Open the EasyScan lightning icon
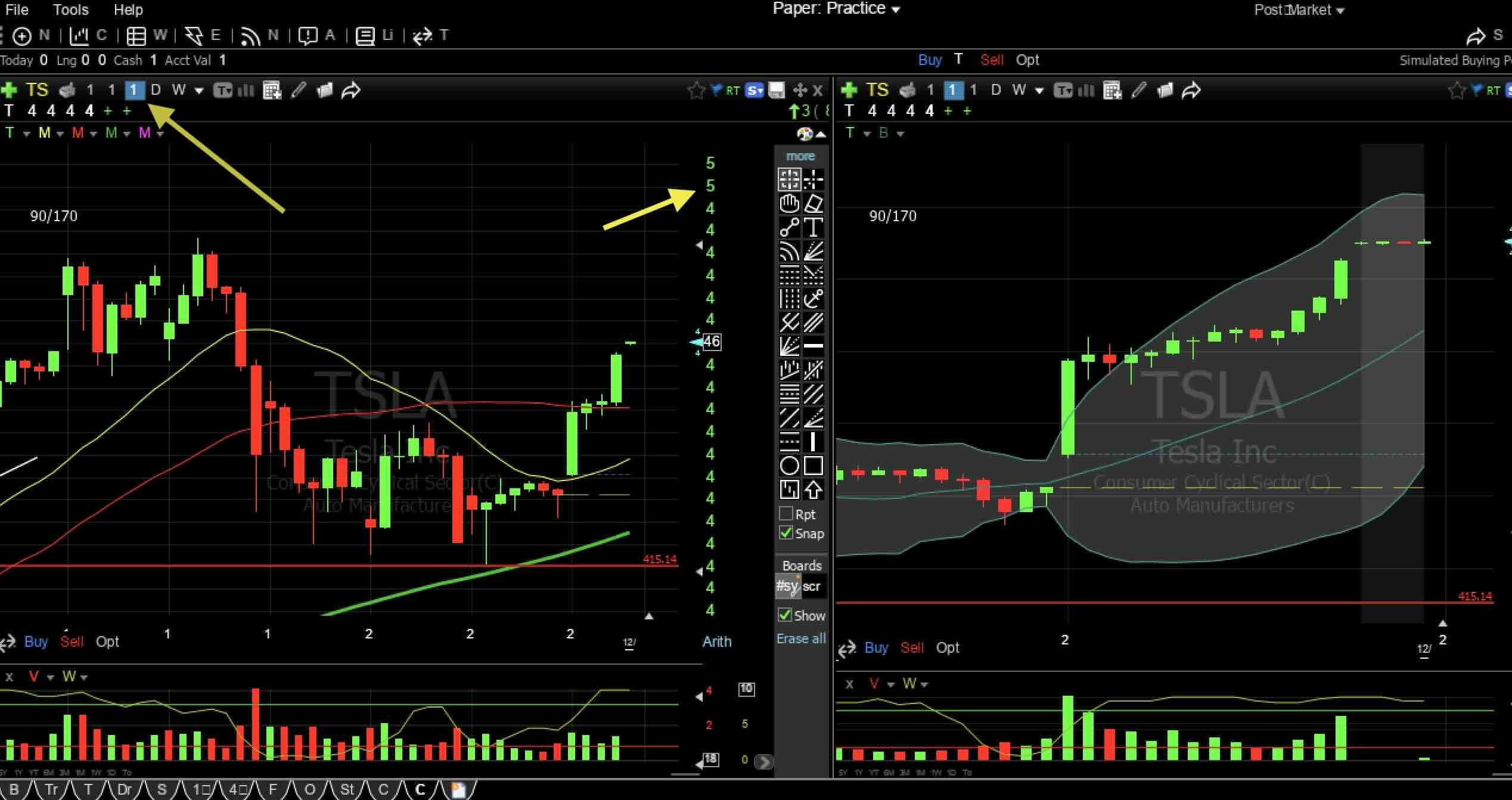Viewport: 1512px width, 800px height. click(x=194, y=36)
